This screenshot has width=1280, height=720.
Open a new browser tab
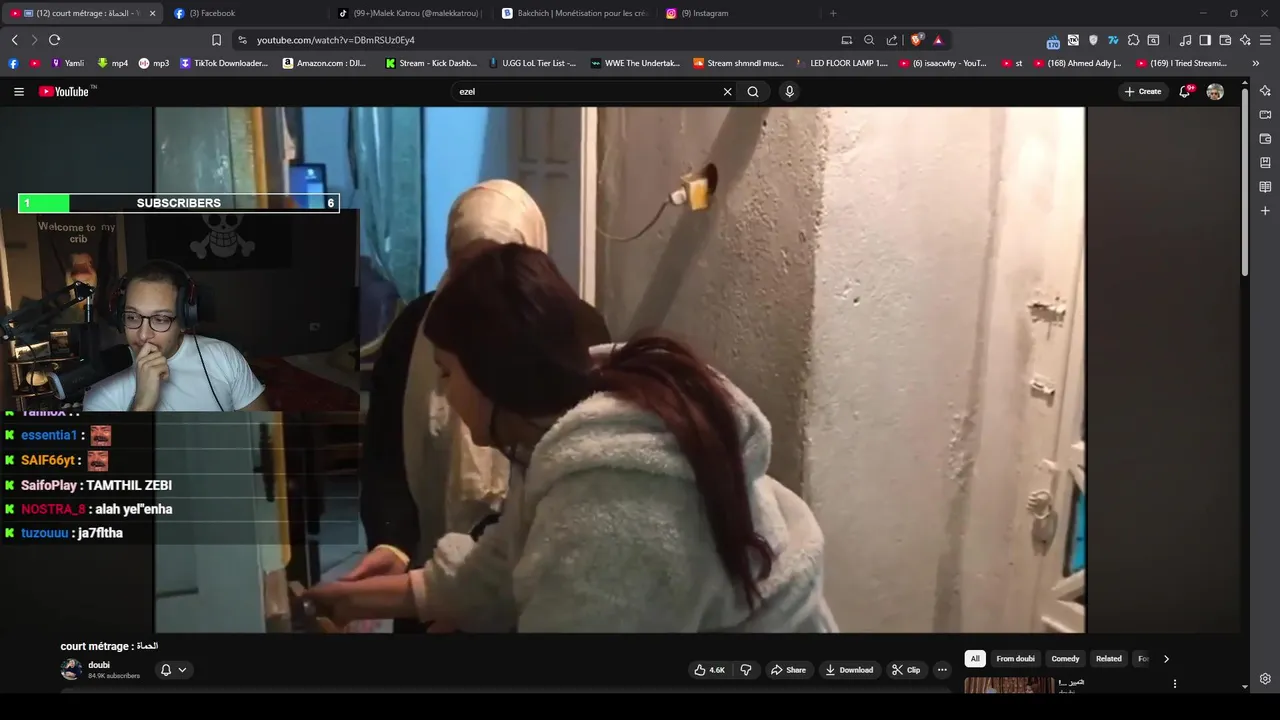coord(833,13)
